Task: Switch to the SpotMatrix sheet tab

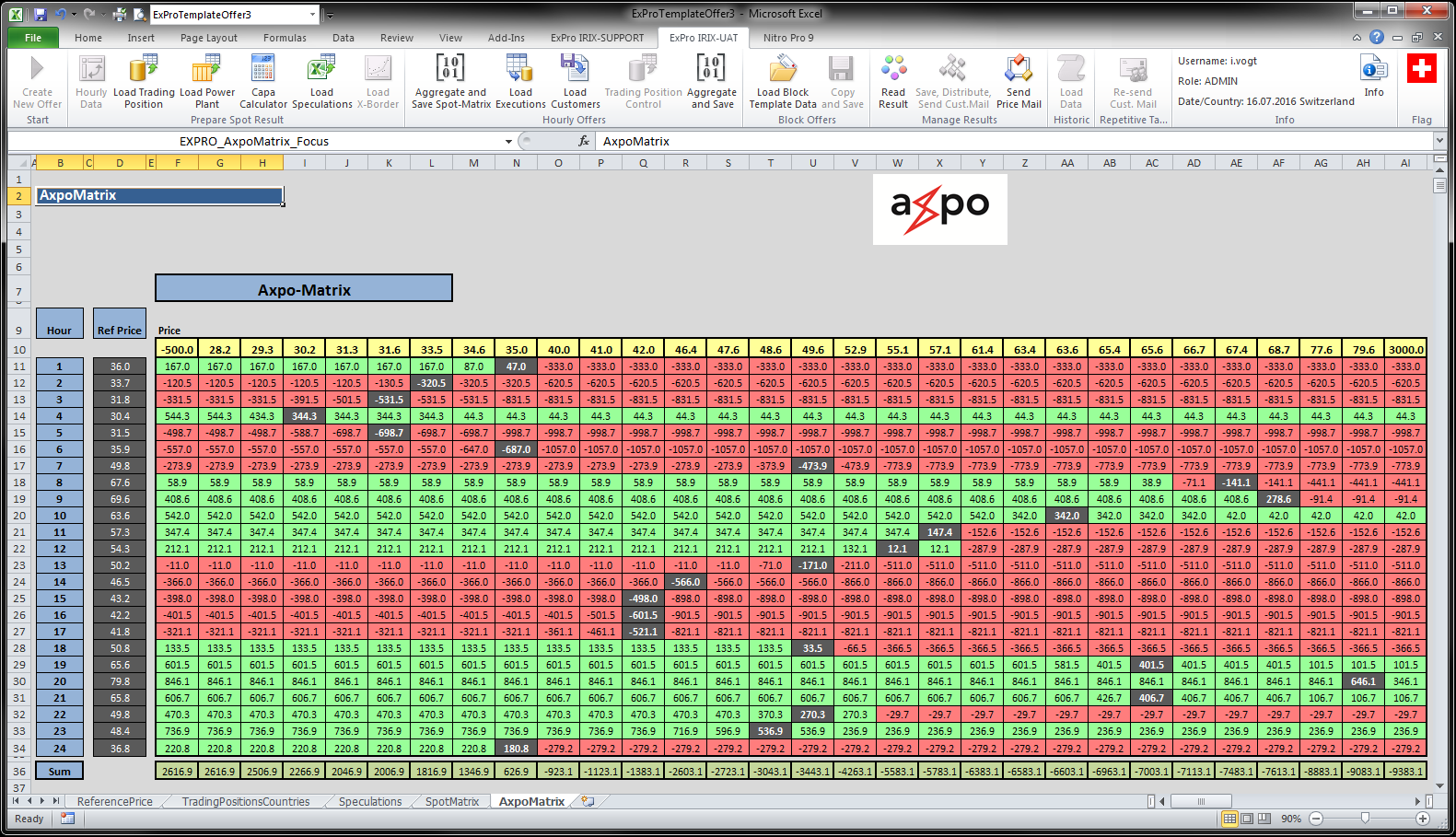Action: tap(451, 802)
